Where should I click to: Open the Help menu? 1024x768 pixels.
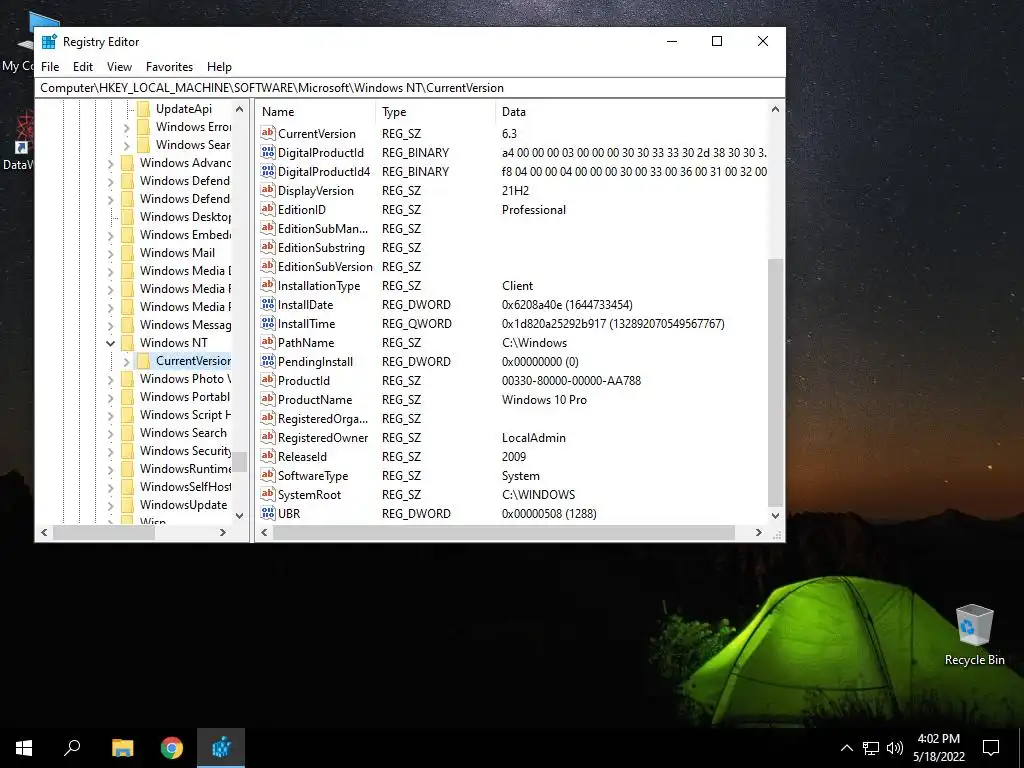(219, 67)
